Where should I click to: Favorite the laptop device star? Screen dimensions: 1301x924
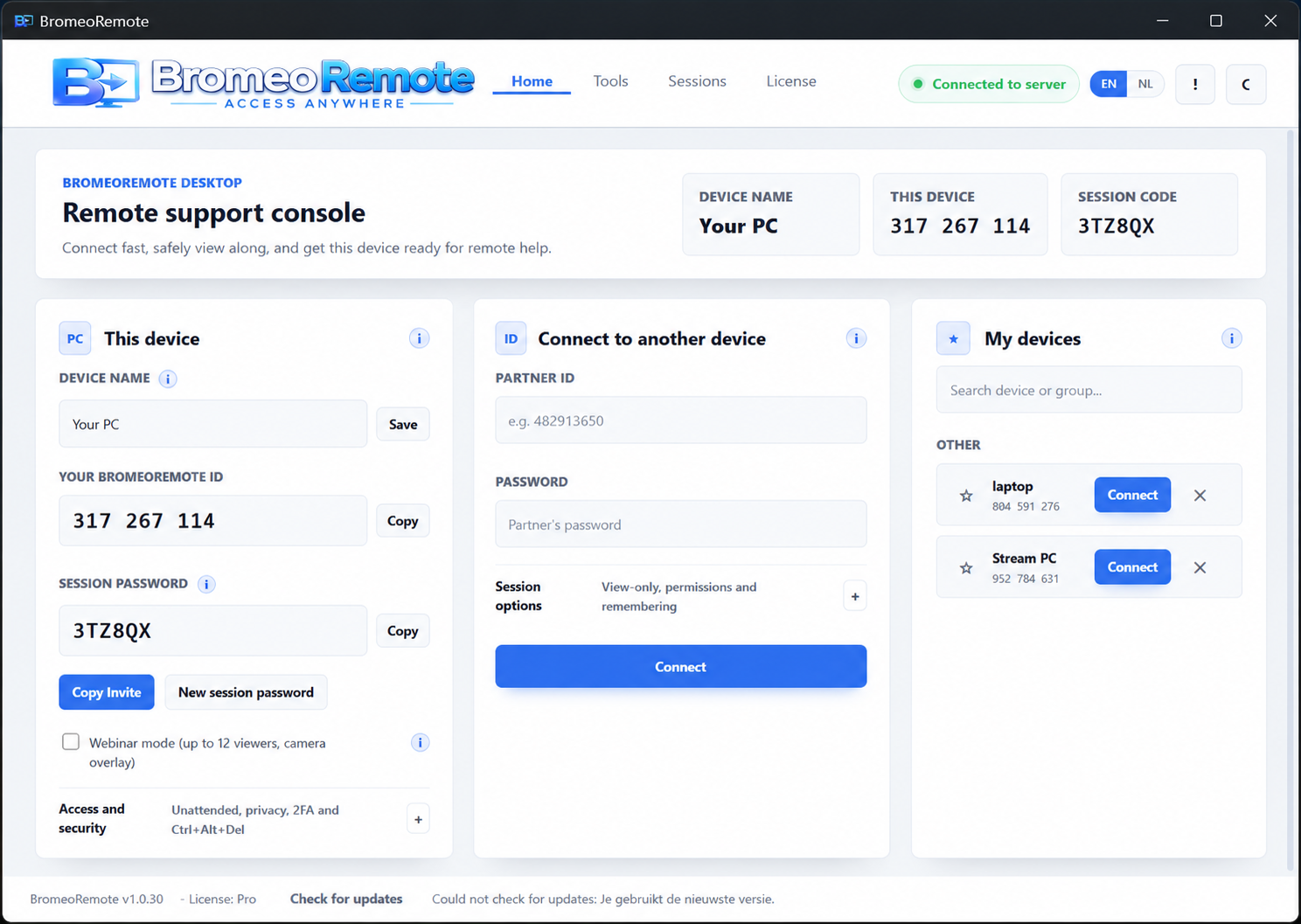pyautogui.click(x=966, y=496)
